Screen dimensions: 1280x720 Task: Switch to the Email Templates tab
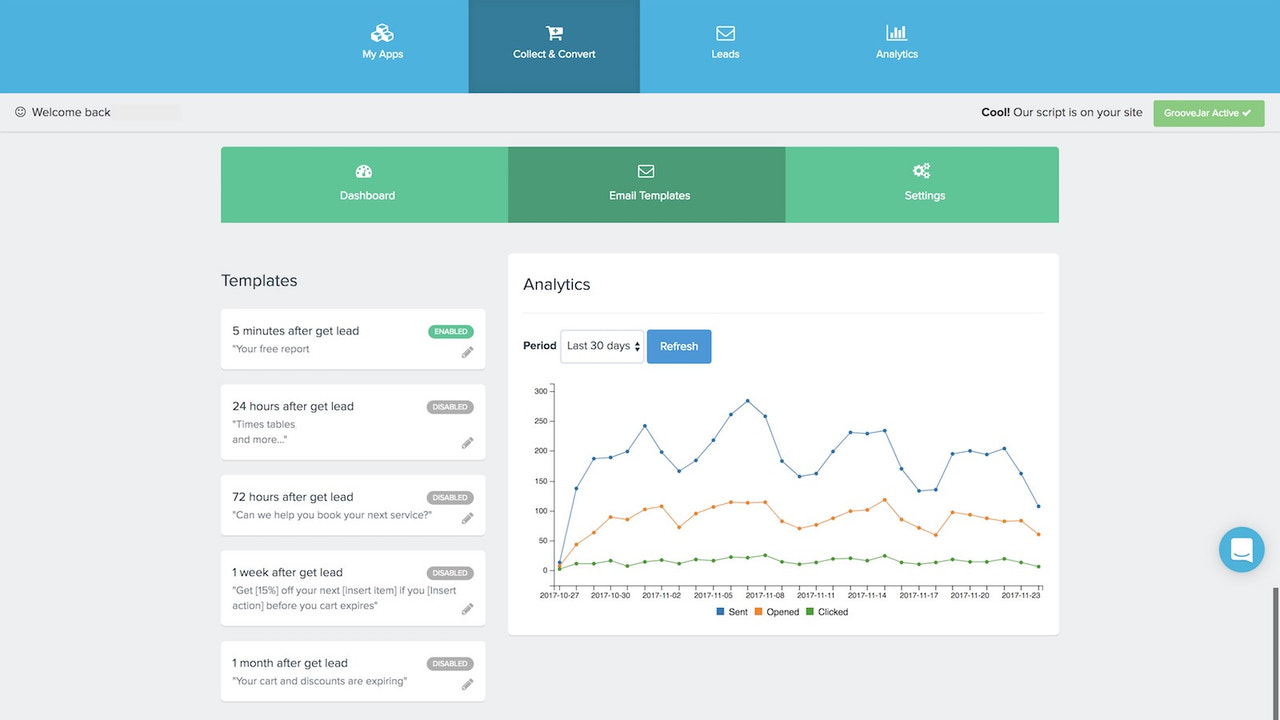coord(647,185)
